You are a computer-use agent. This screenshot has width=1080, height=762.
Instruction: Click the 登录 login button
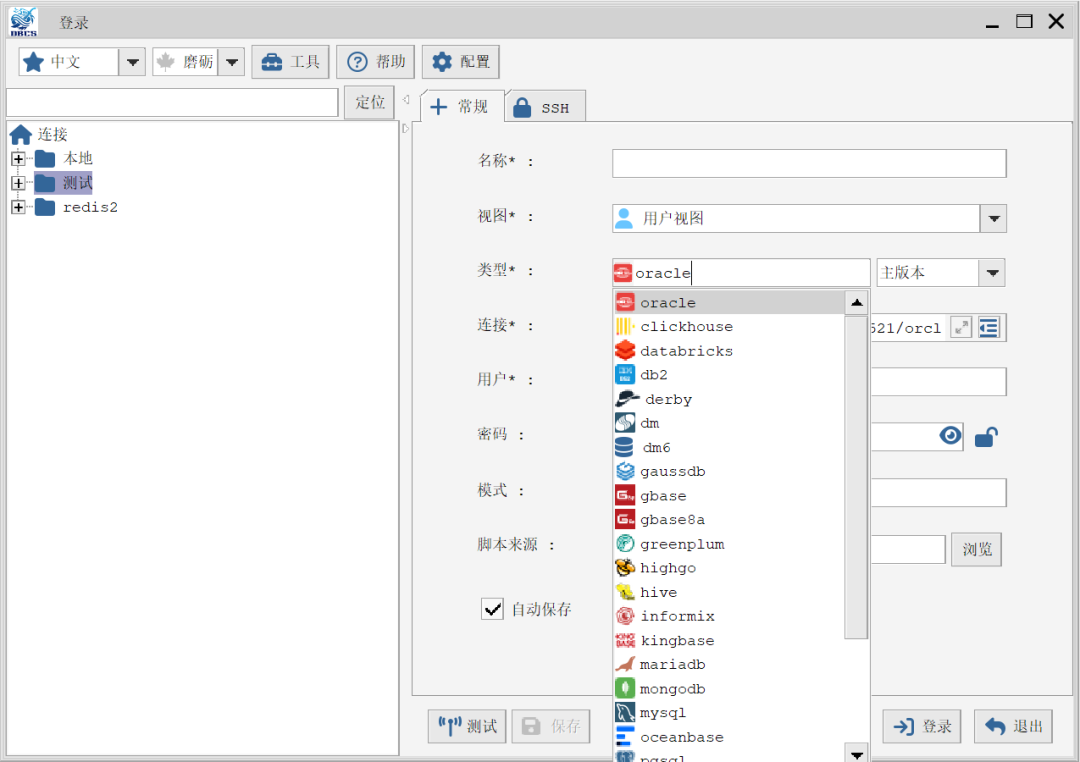[922, 726]
